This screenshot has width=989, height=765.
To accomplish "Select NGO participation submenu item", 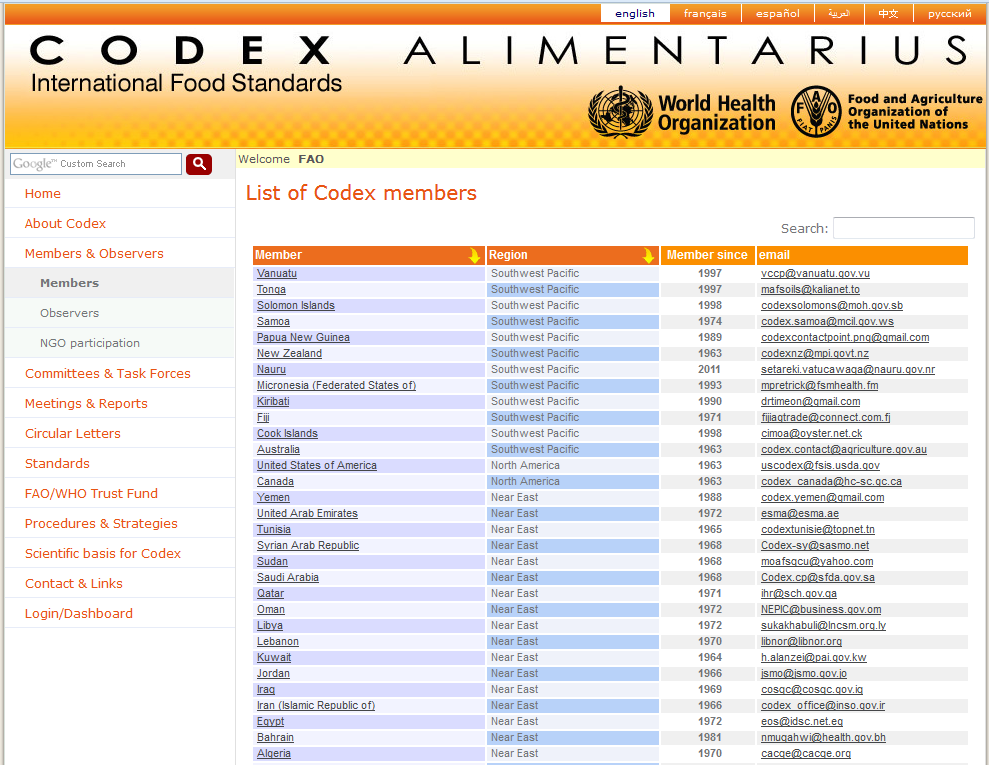I will 90,343.
